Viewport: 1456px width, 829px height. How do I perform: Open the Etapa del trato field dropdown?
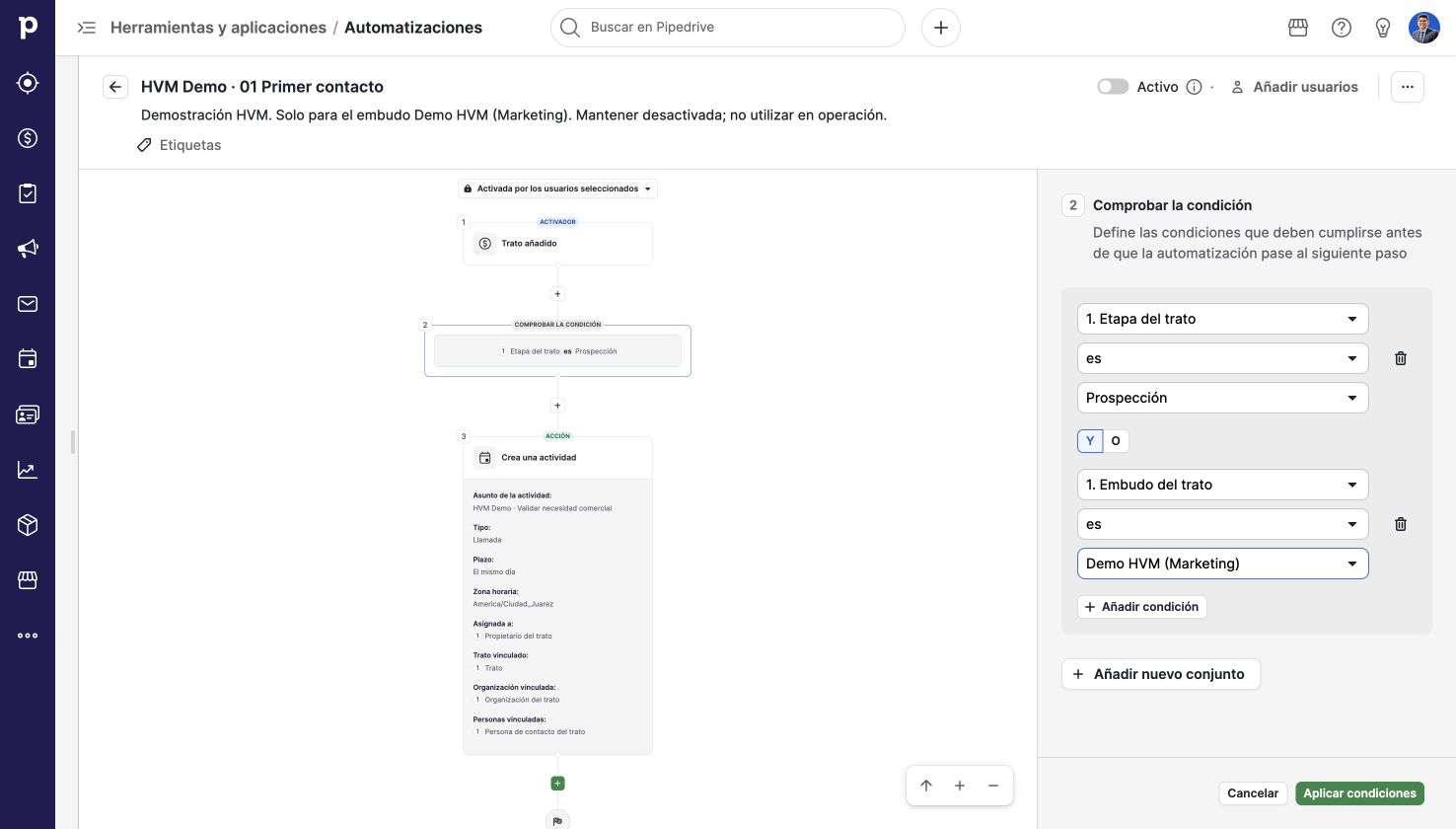[x=1223, y=319]
